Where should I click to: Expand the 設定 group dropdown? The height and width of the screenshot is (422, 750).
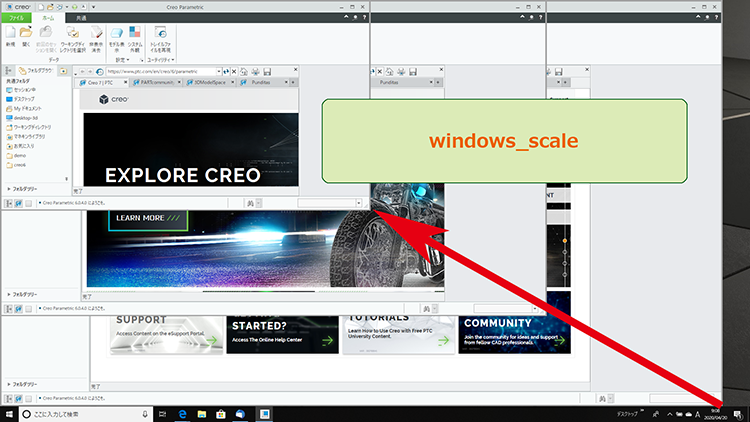tap(122, 60)
